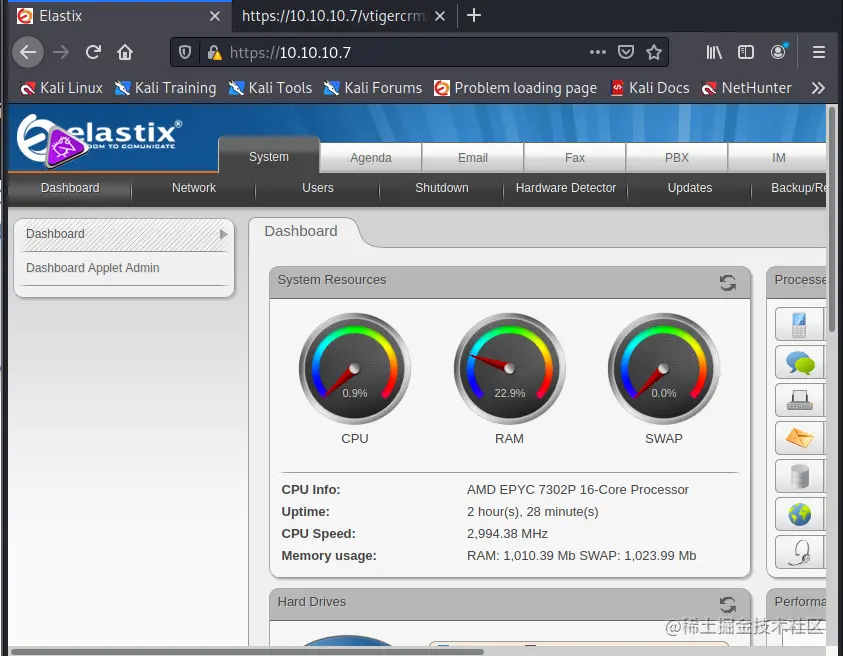
Task: Open the Shutdown submenu
Action: click(441, 188)
